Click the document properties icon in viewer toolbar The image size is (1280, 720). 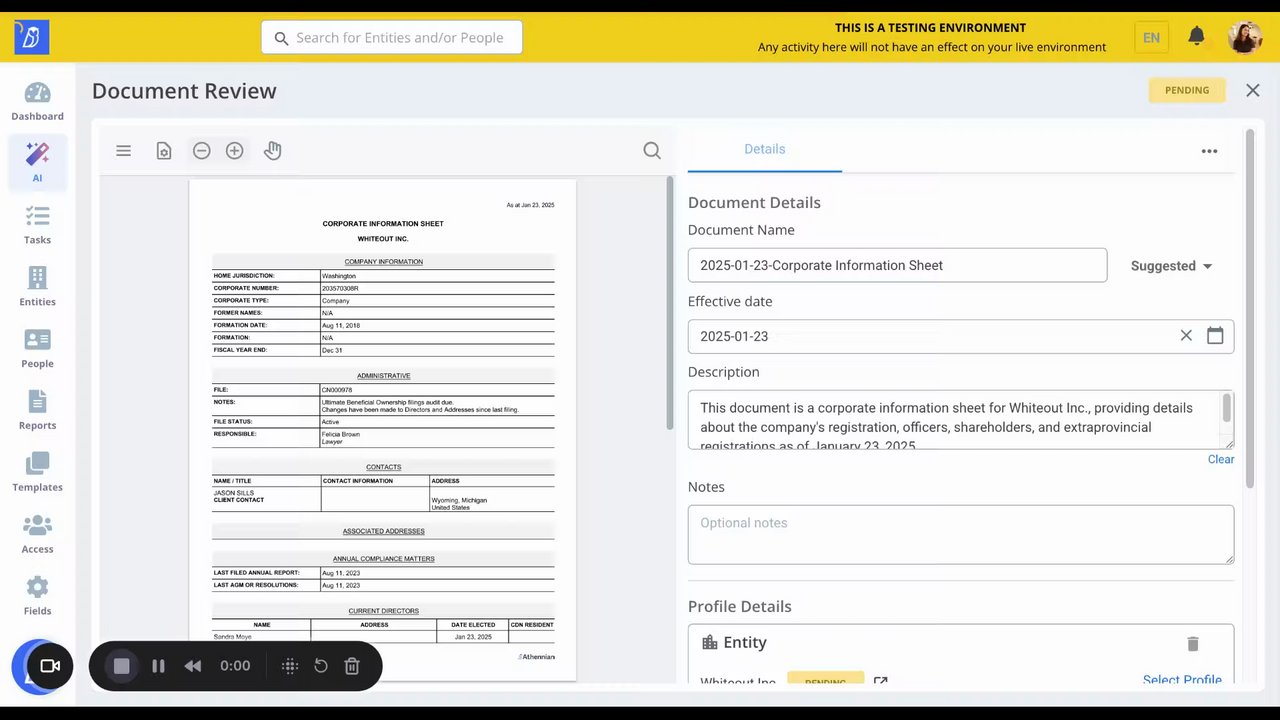tap(164, 150)
